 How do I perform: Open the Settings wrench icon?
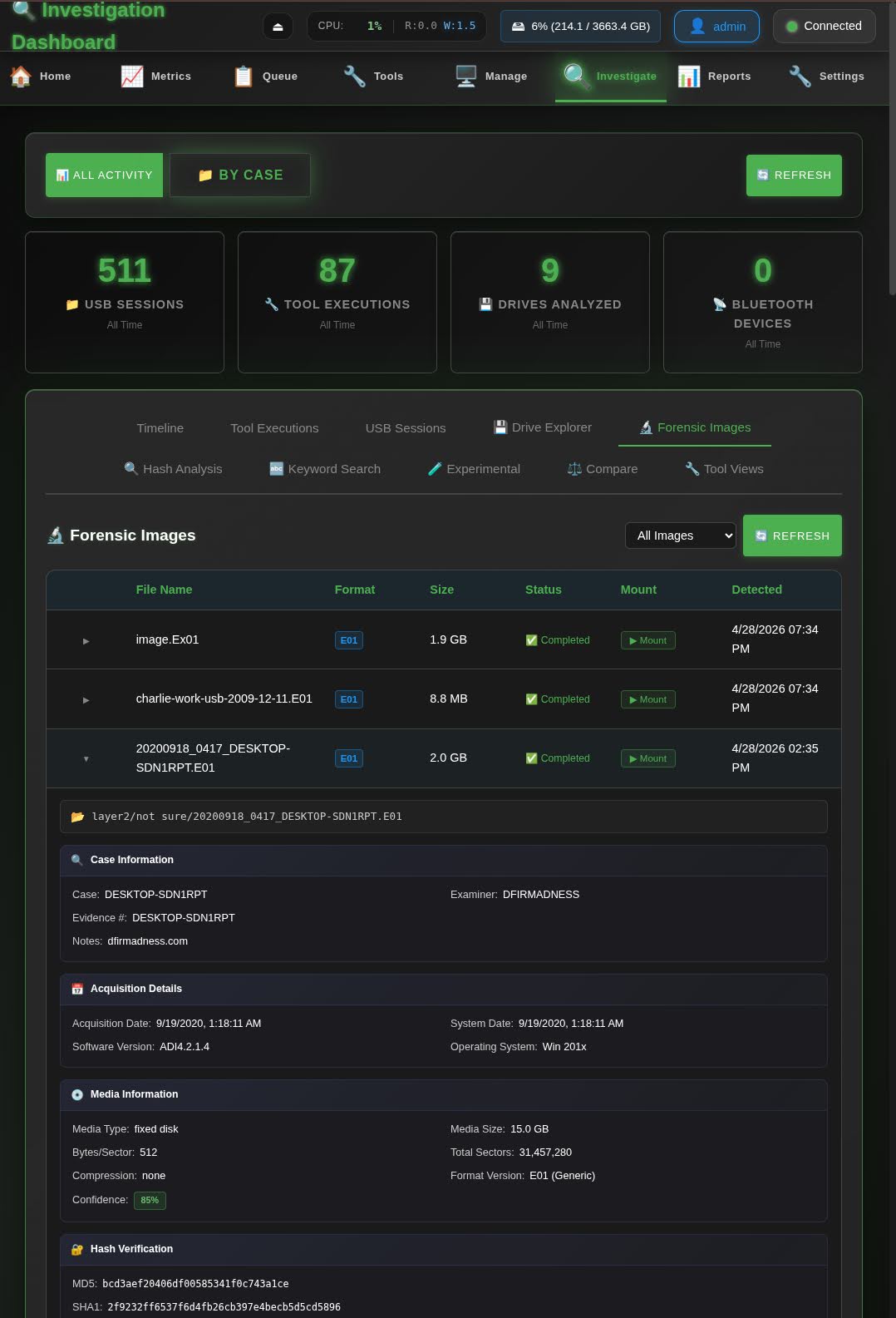(800, 77)
